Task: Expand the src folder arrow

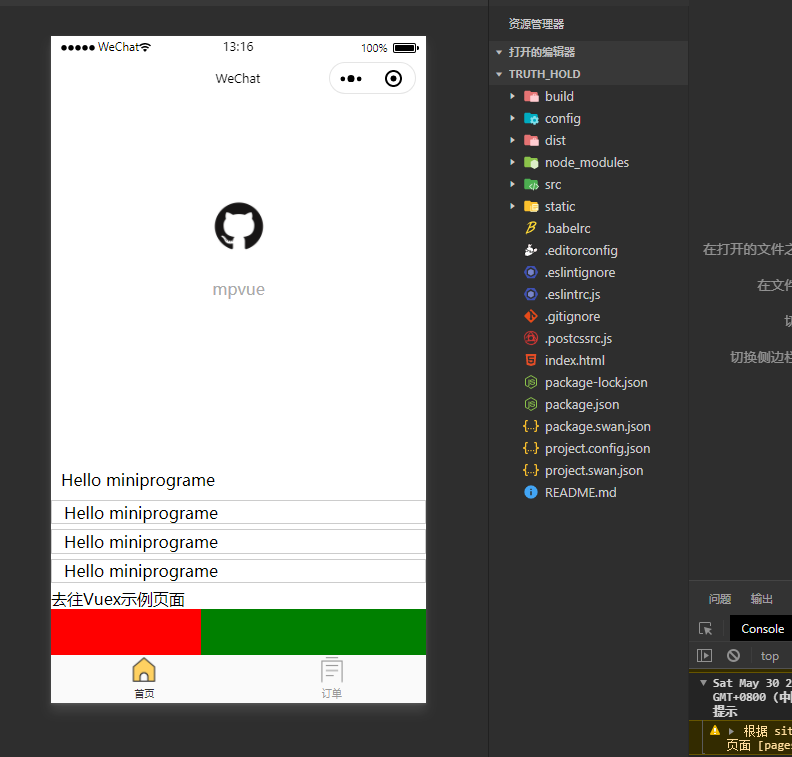Action: tap(512, 184)
